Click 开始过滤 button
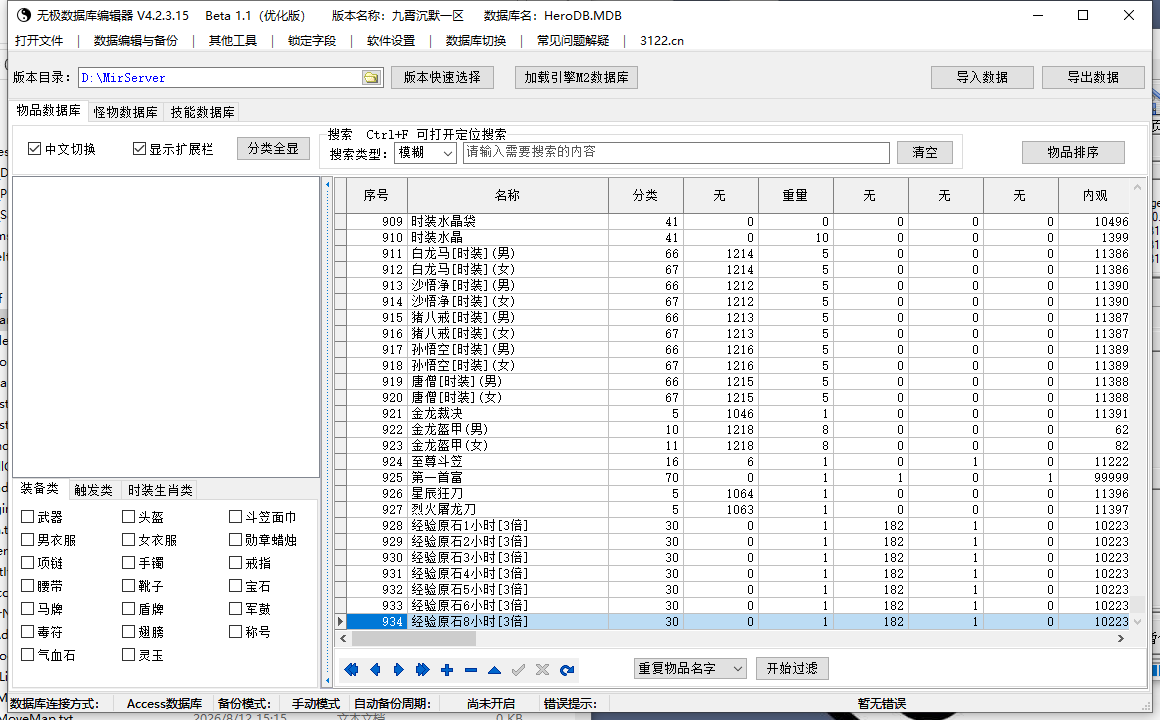 (x=792, y=668)
